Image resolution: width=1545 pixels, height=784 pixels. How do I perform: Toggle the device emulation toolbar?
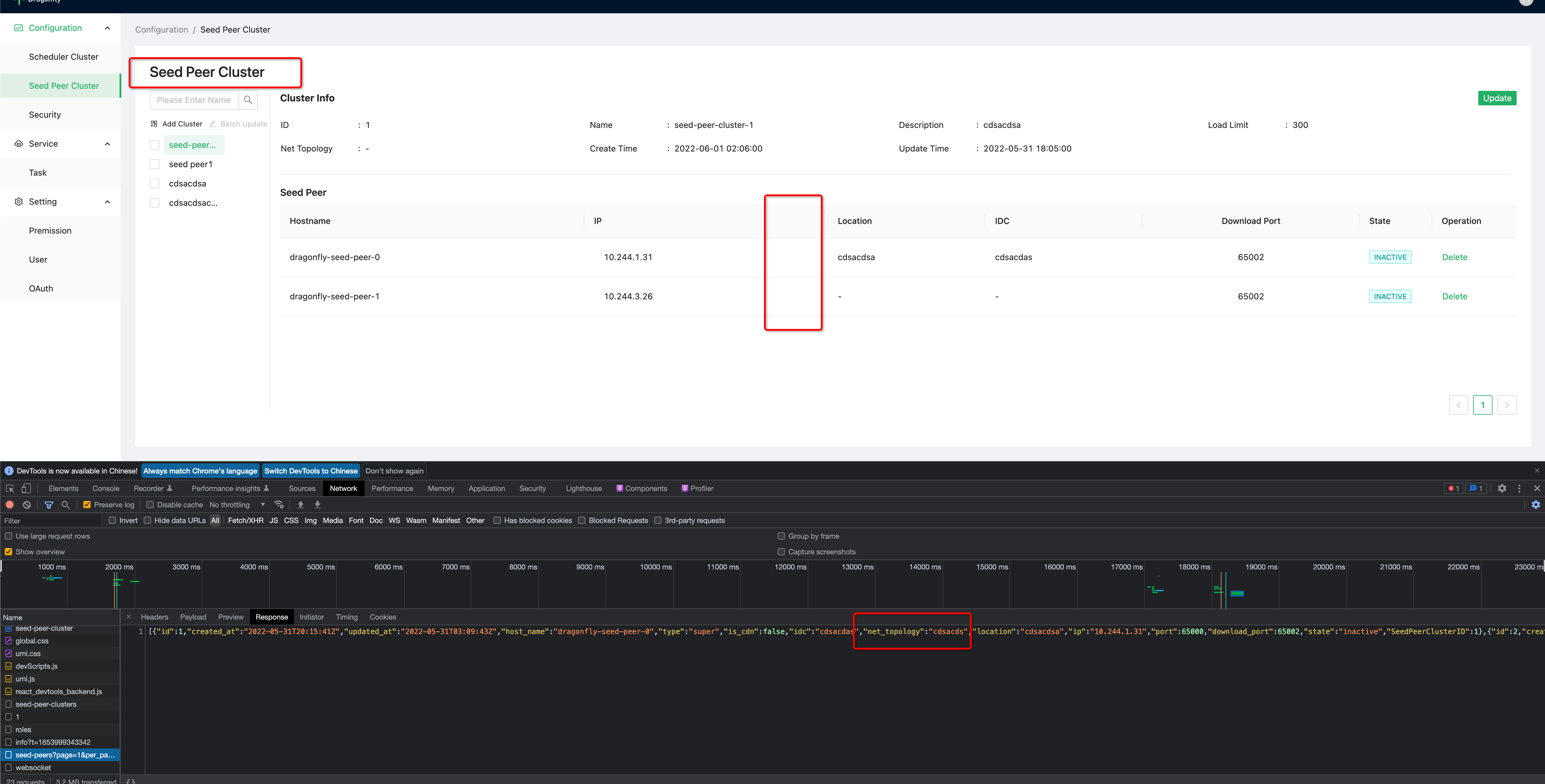tap(25, 489)
